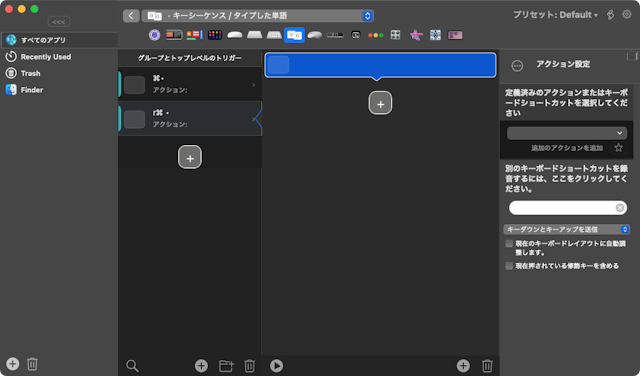Viewport: 640px width, 376px height.
Task: Expand the ⌘ trigger row chevron
Action: point(253,85)
